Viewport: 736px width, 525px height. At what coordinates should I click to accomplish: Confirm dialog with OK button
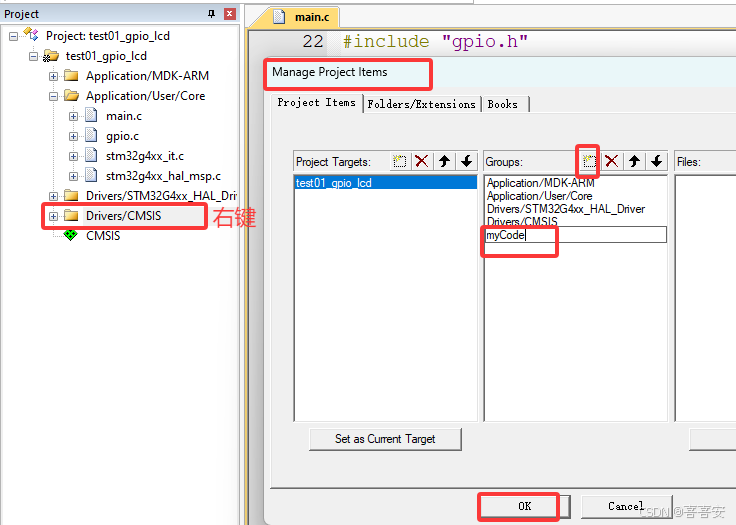(x=524, y=506)
